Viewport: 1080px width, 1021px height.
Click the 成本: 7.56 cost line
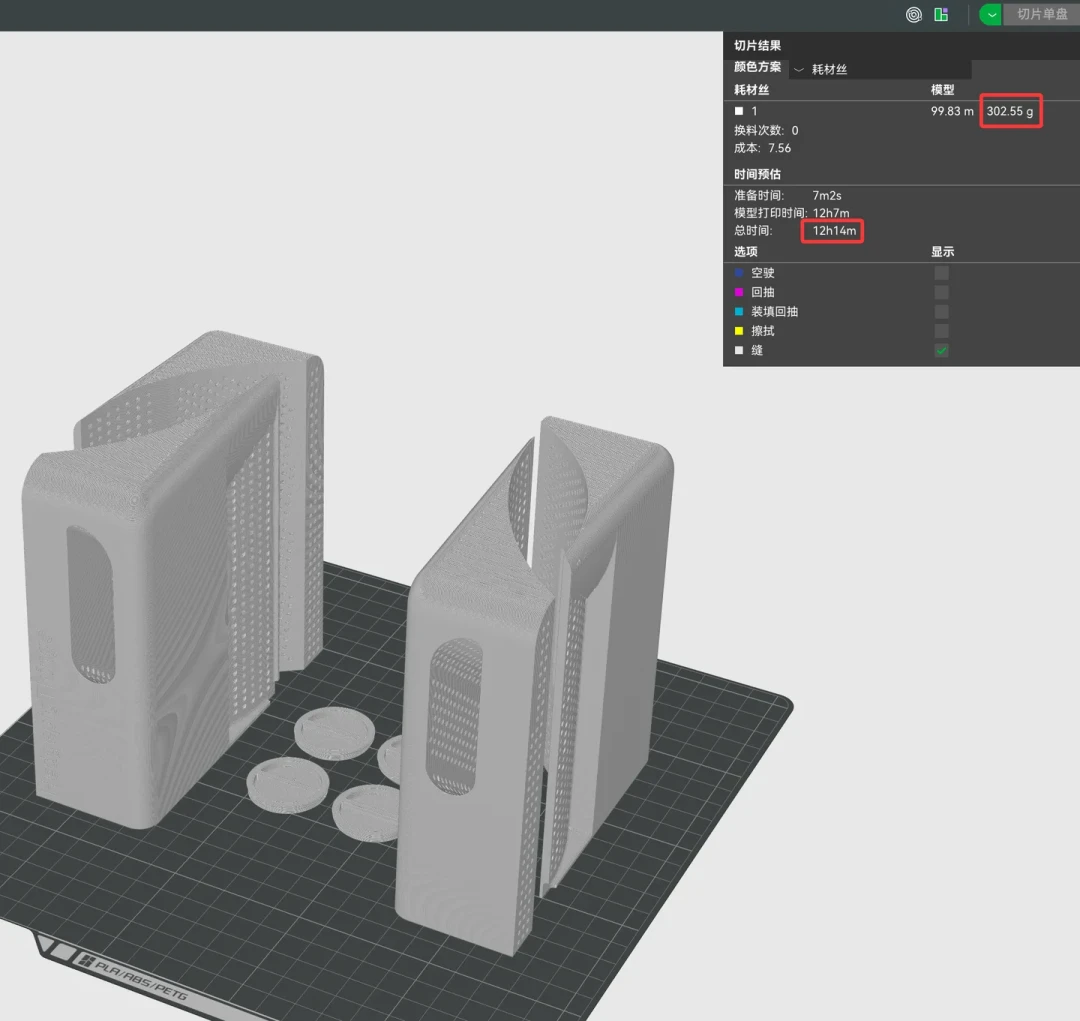point(762,148)
